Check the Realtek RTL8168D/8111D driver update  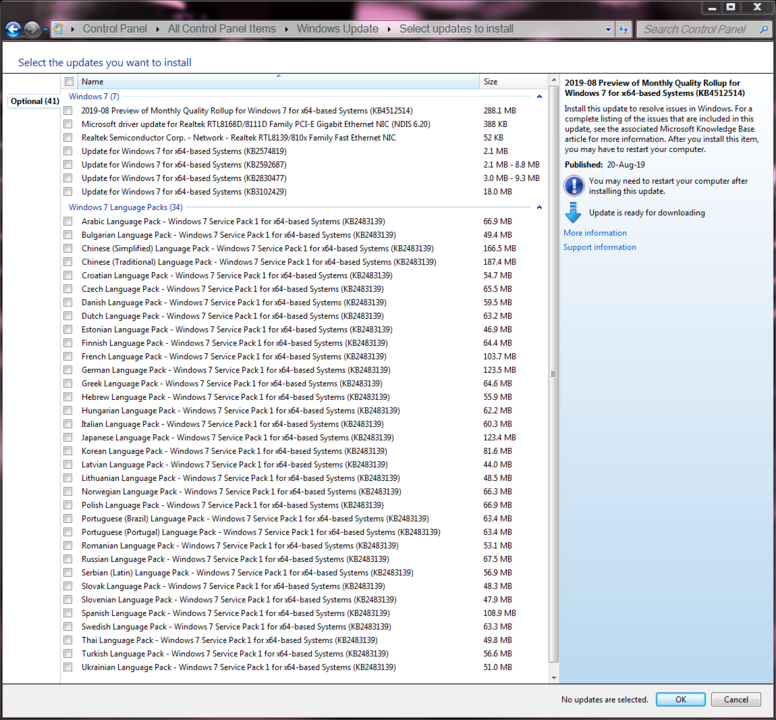tap(68, 124)
